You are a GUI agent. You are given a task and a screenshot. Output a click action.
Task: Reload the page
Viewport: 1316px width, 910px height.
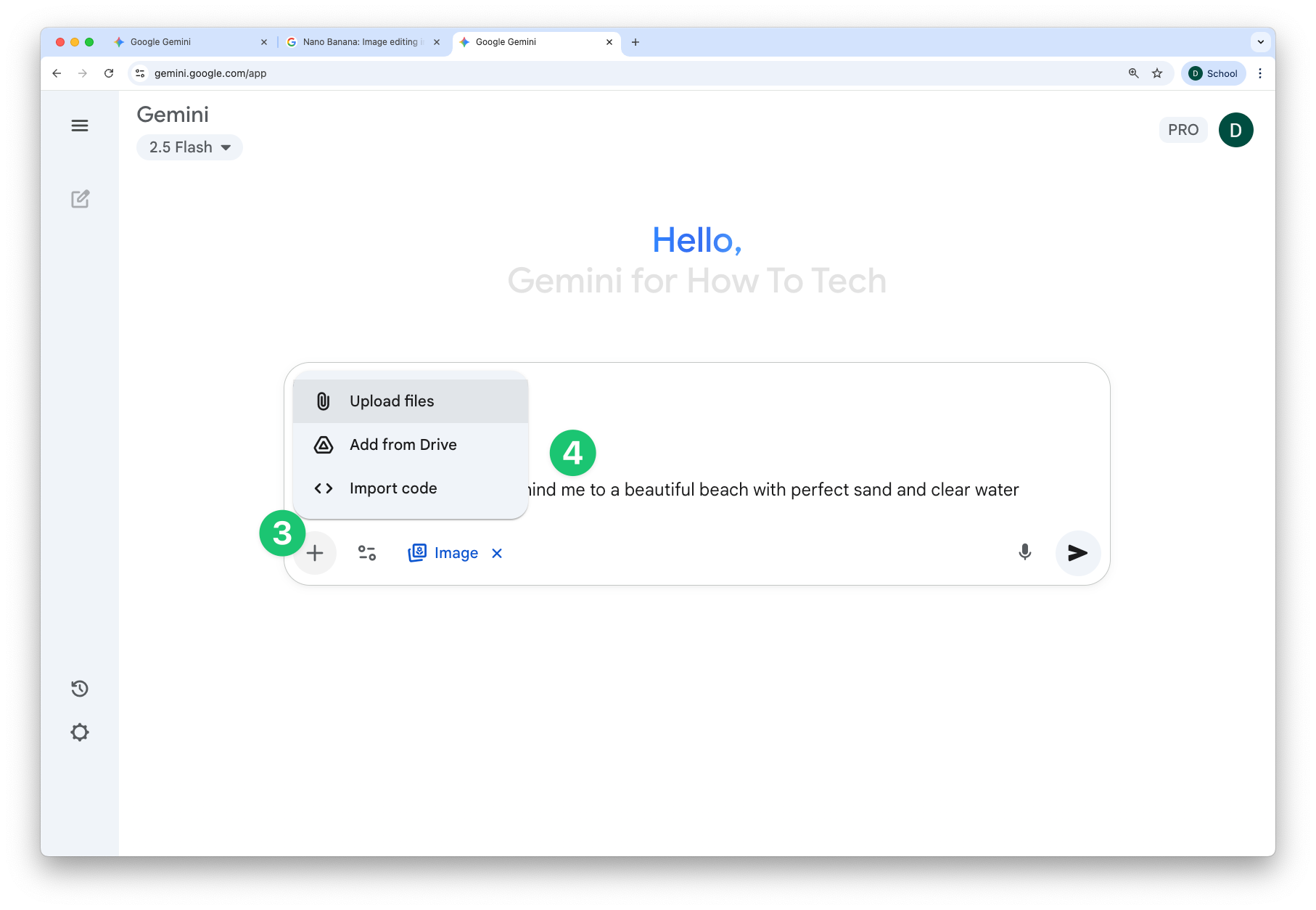click(x=109, y=73)
